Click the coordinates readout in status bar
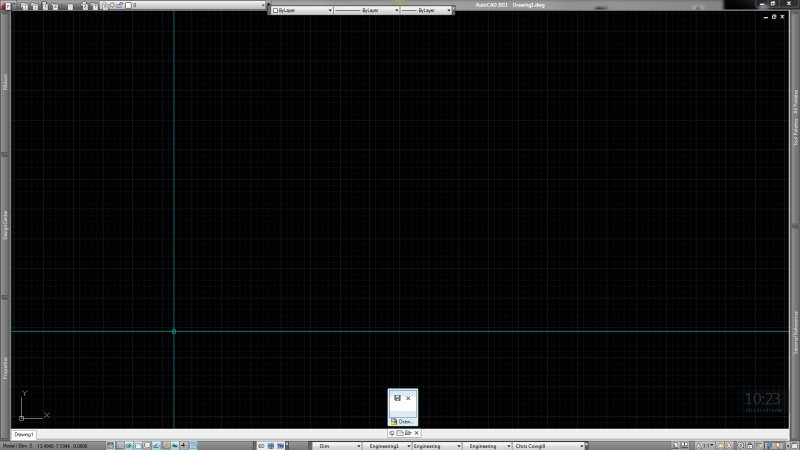 [x=62, y=446]
